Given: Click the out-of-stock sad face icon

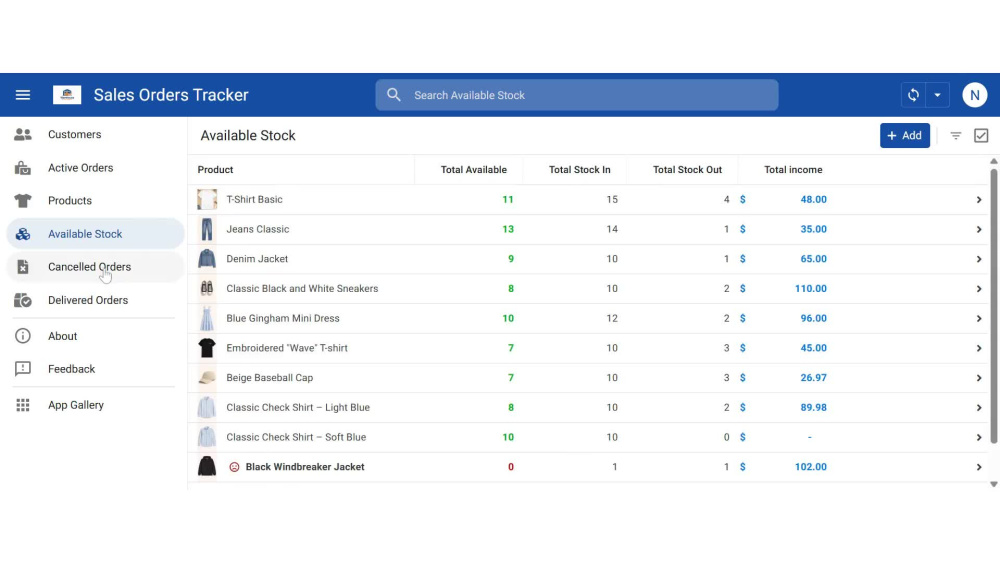Looking at the screenshot, I should 234,467.
